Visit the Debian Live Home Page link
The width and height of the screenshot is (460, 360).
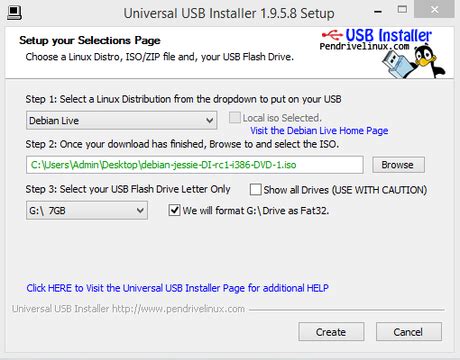point(319,131)
